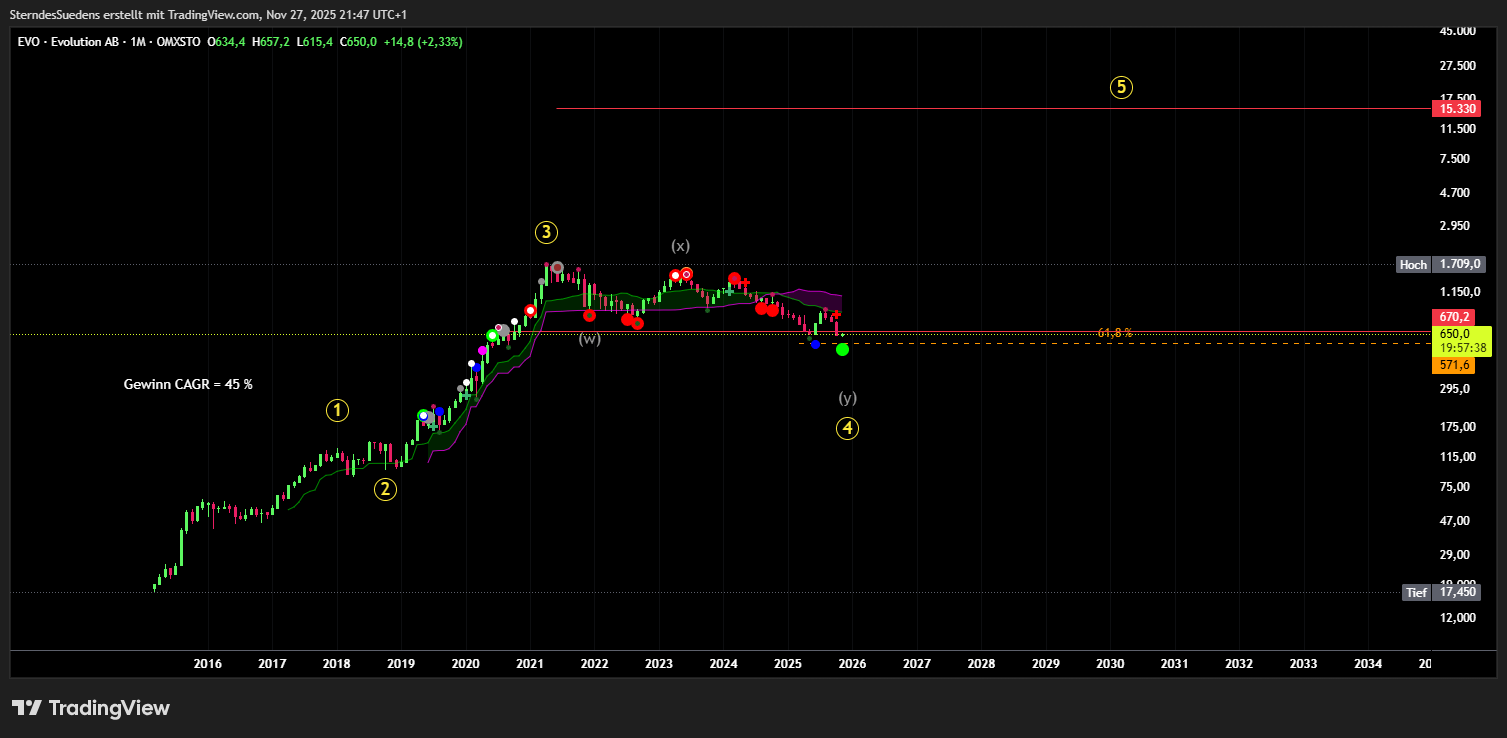Viewport: 1507px width, 738px height.
Task: Select the yellow wave 5 circle label
Action: pyautogui.click(x=1121, y=87)
